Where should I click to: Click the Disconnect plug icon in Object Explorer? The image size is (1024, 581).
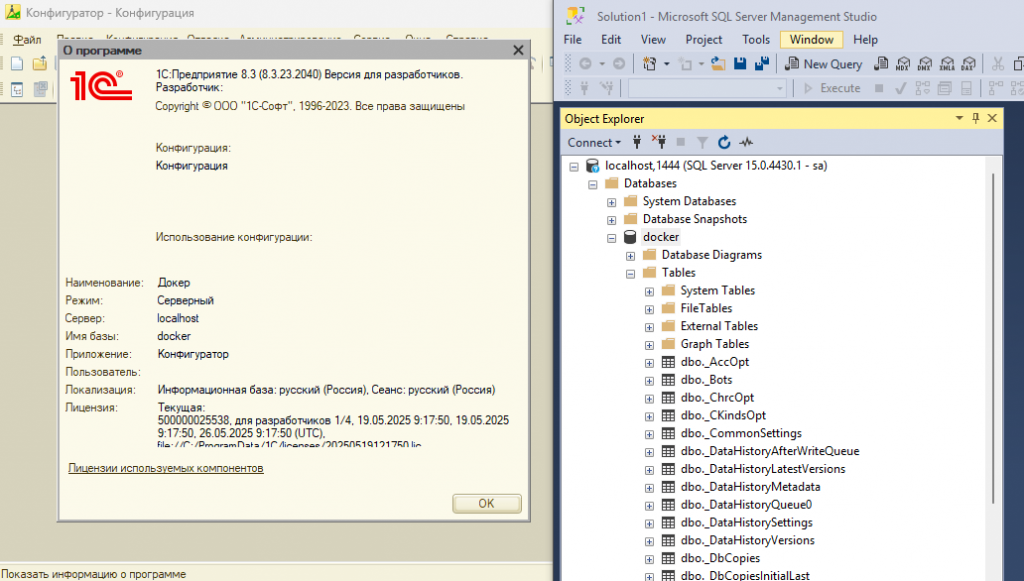tap(658, 142)
